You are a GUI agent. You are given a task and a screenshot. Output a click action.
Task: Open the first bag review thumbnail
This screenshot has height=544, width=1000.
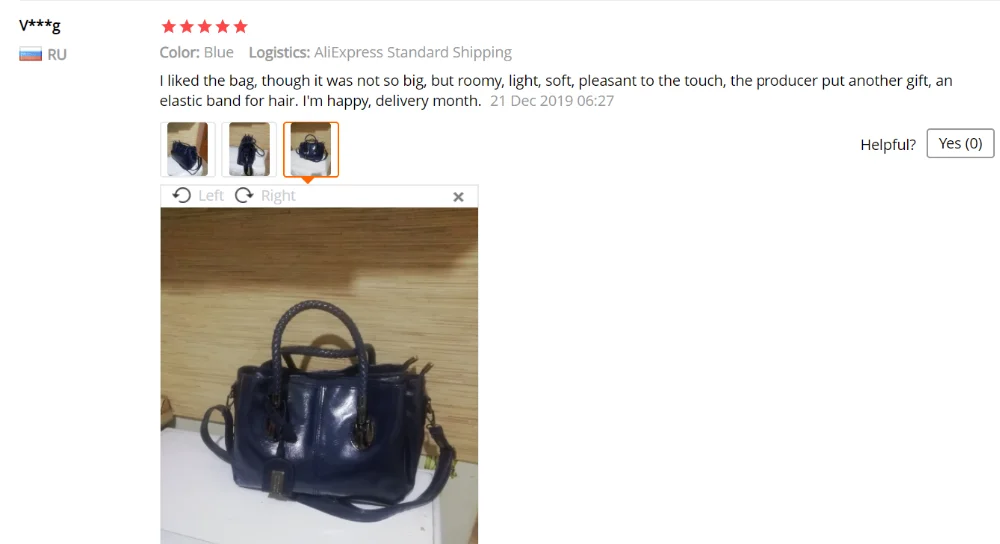click(x=188, y=149)
